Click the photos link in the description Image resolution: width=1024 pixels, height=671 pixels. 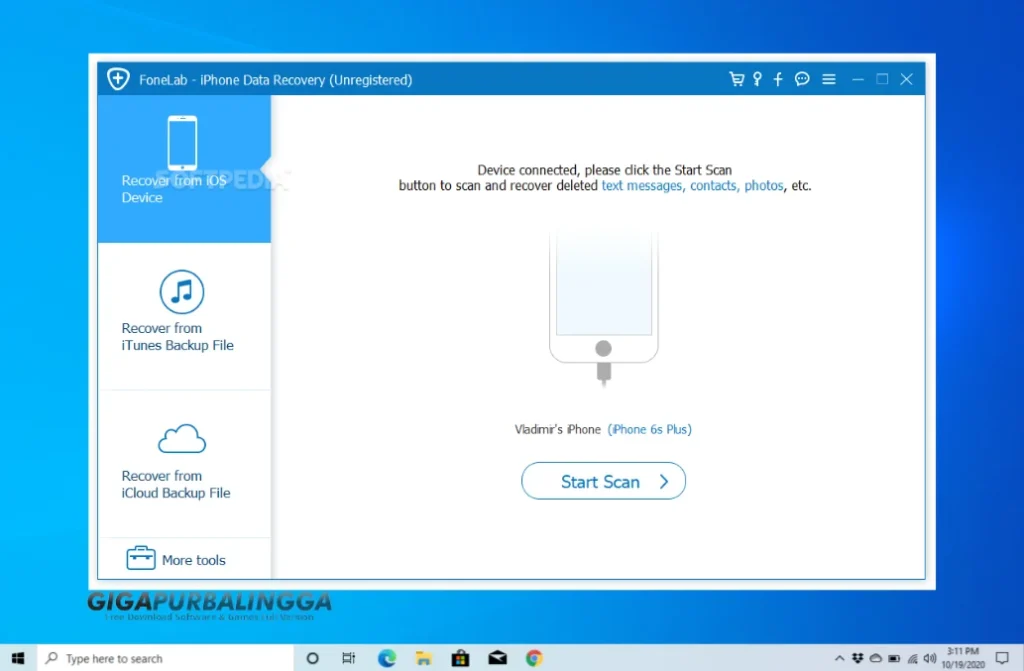(x=764, y=185)
